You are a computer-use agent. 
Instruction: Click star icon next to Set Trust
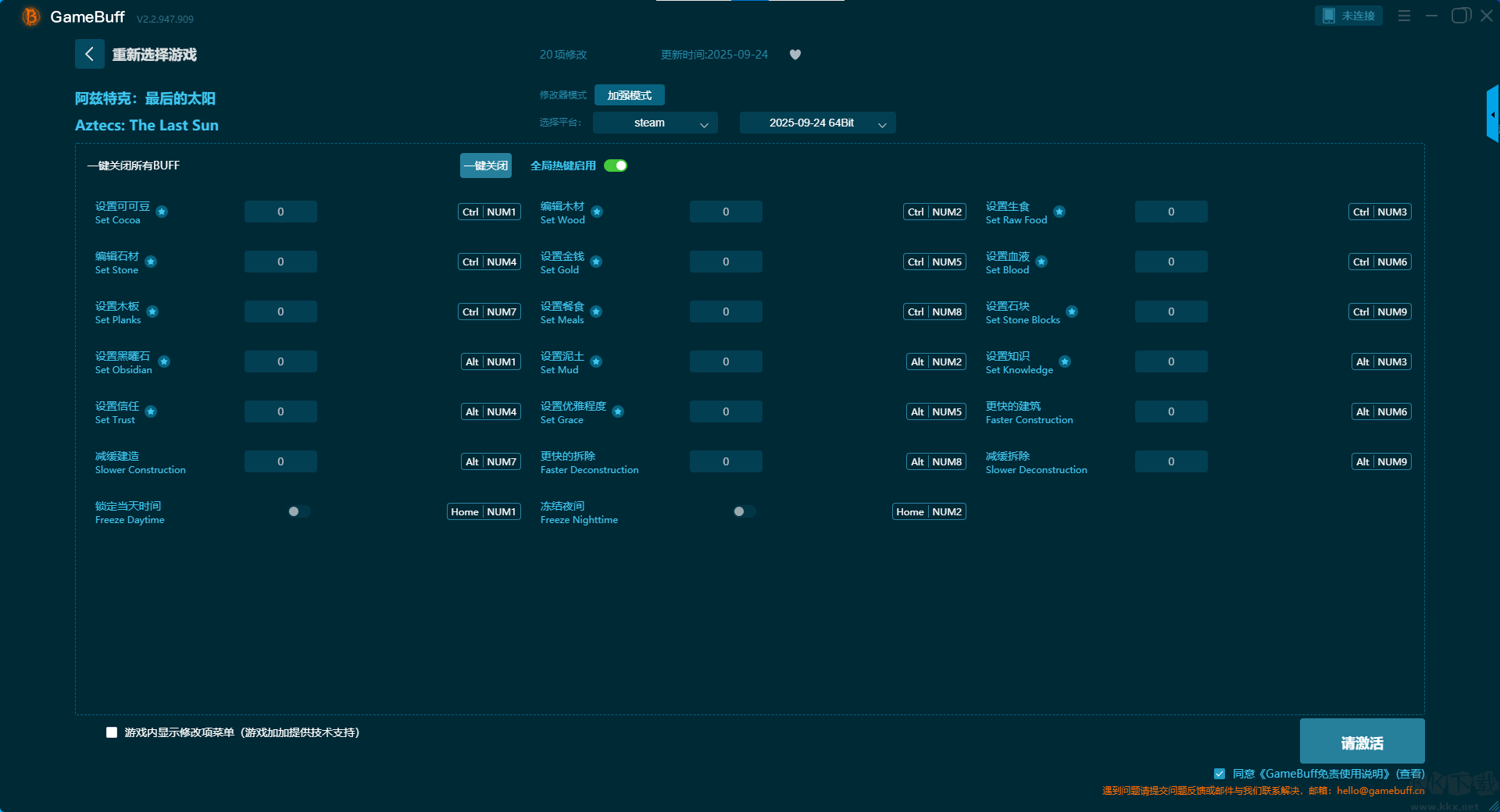pyautogui.click(x=151, y=411)
